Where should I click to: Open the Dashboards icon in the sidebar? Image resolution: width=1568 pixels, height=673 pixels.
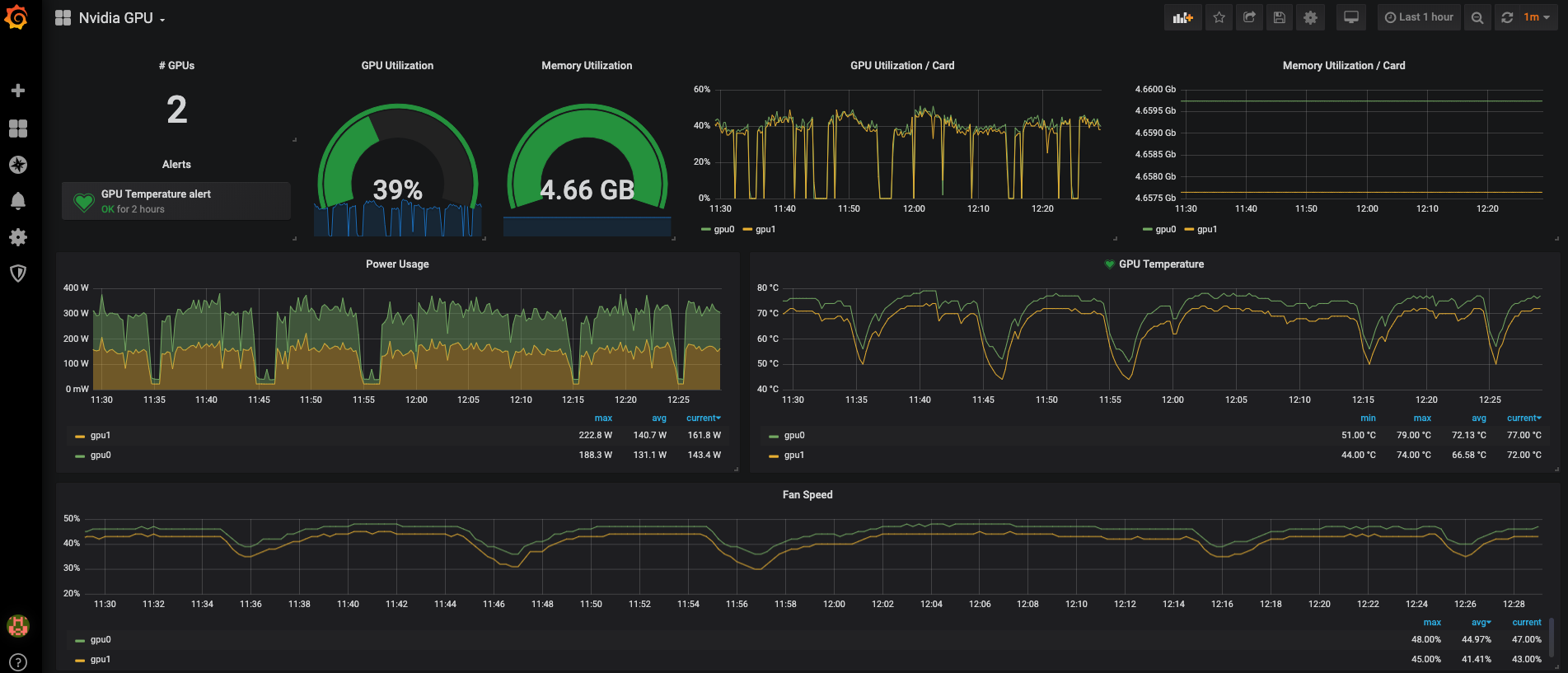point(17,129)
